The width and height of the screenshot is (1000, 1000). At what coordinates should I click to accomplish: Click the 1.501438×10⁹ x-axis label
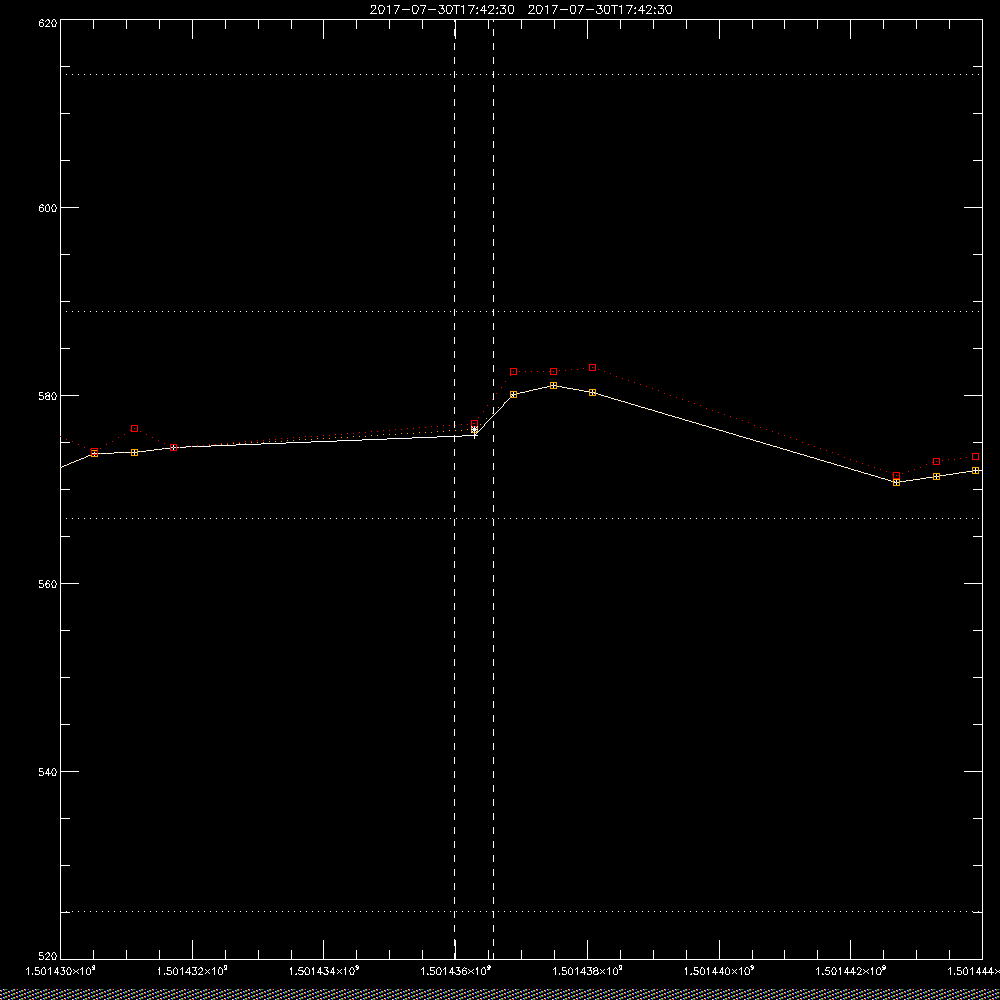(588, 971)
